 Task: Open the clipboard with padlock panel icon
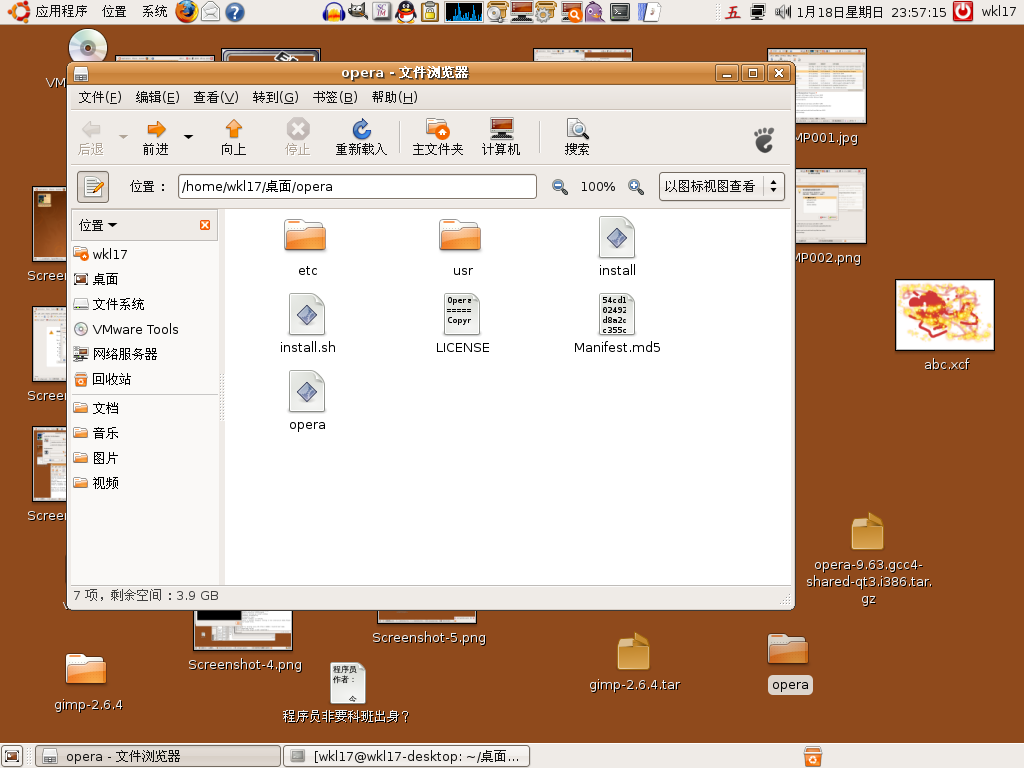coord(430,12)
